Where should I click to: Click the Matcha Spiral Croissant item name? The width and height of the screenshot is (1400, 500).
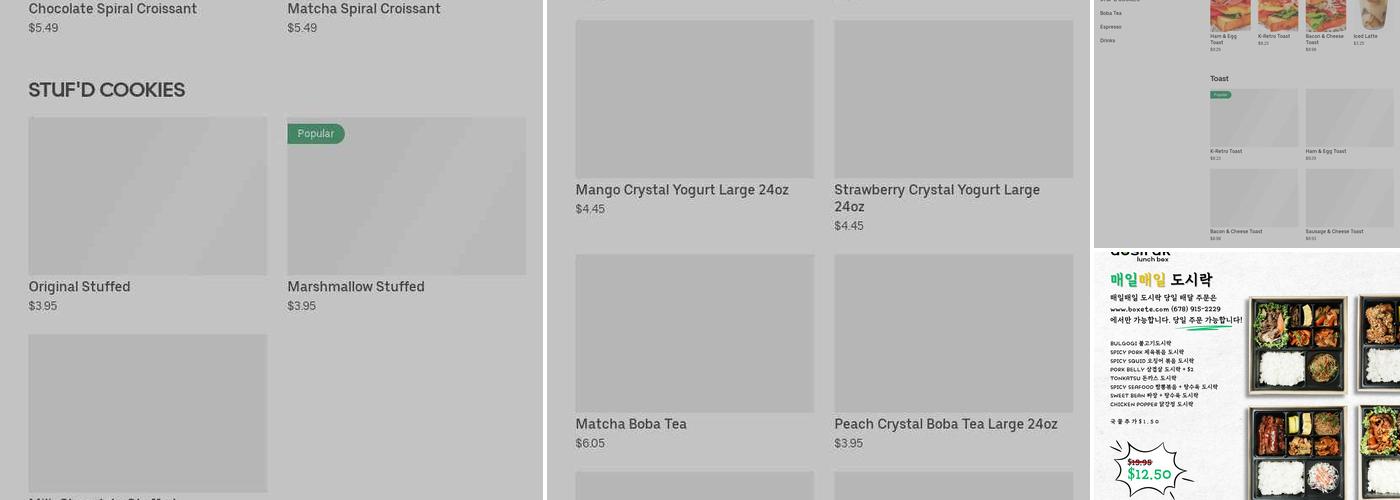click(x=364, y=9)
